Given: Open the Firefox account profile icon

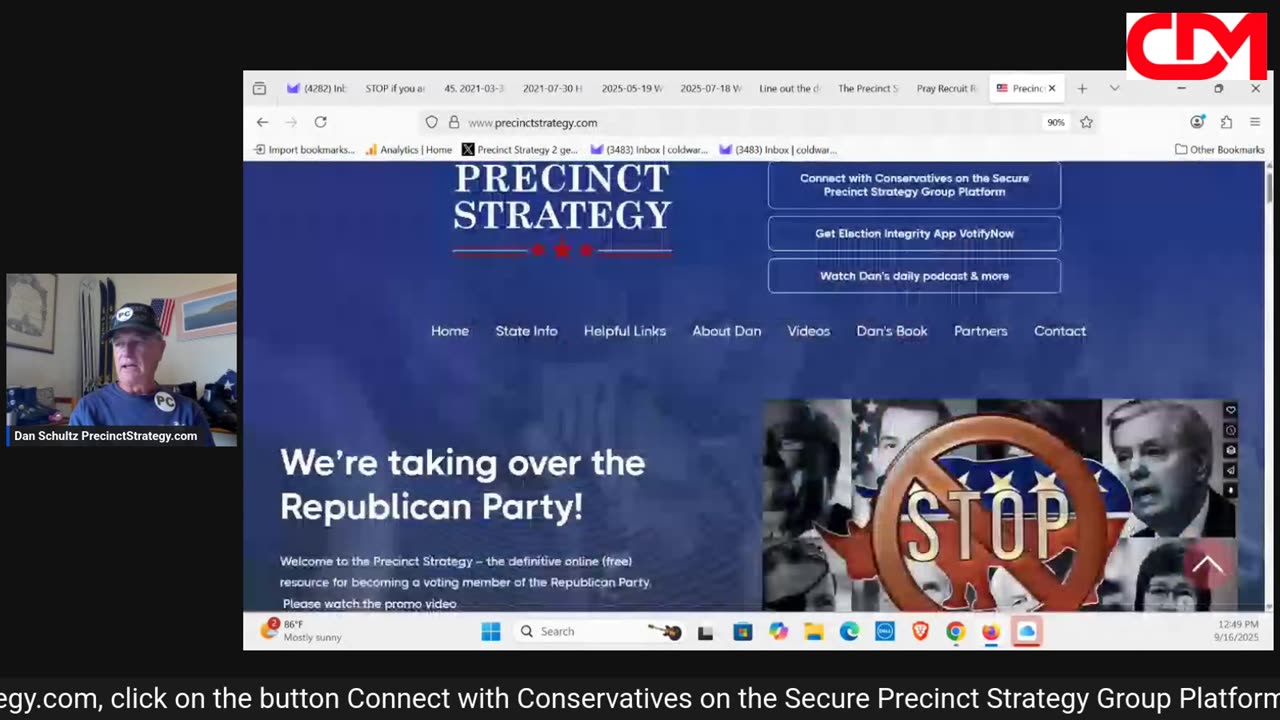Looking at the screenshot, I should pyautogui.click(x=1197, y=122).
